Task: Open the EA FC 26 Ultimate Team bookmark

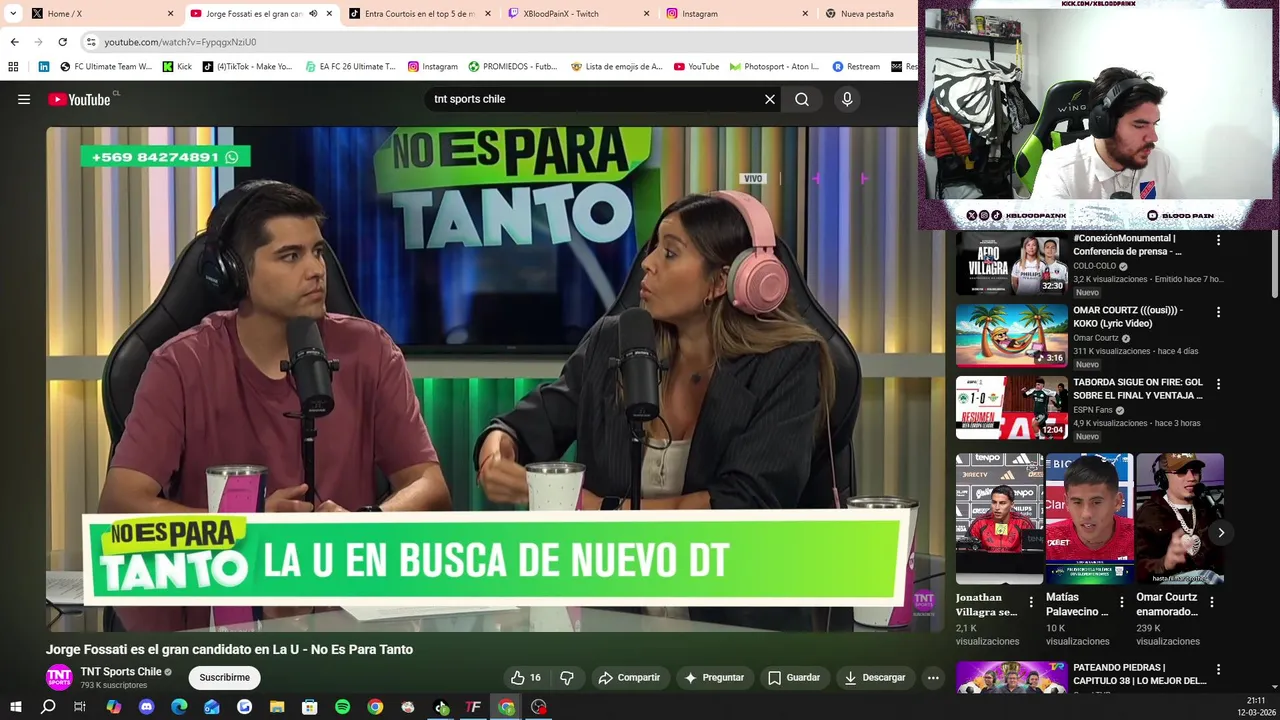Action: click(x=351, y=67)
